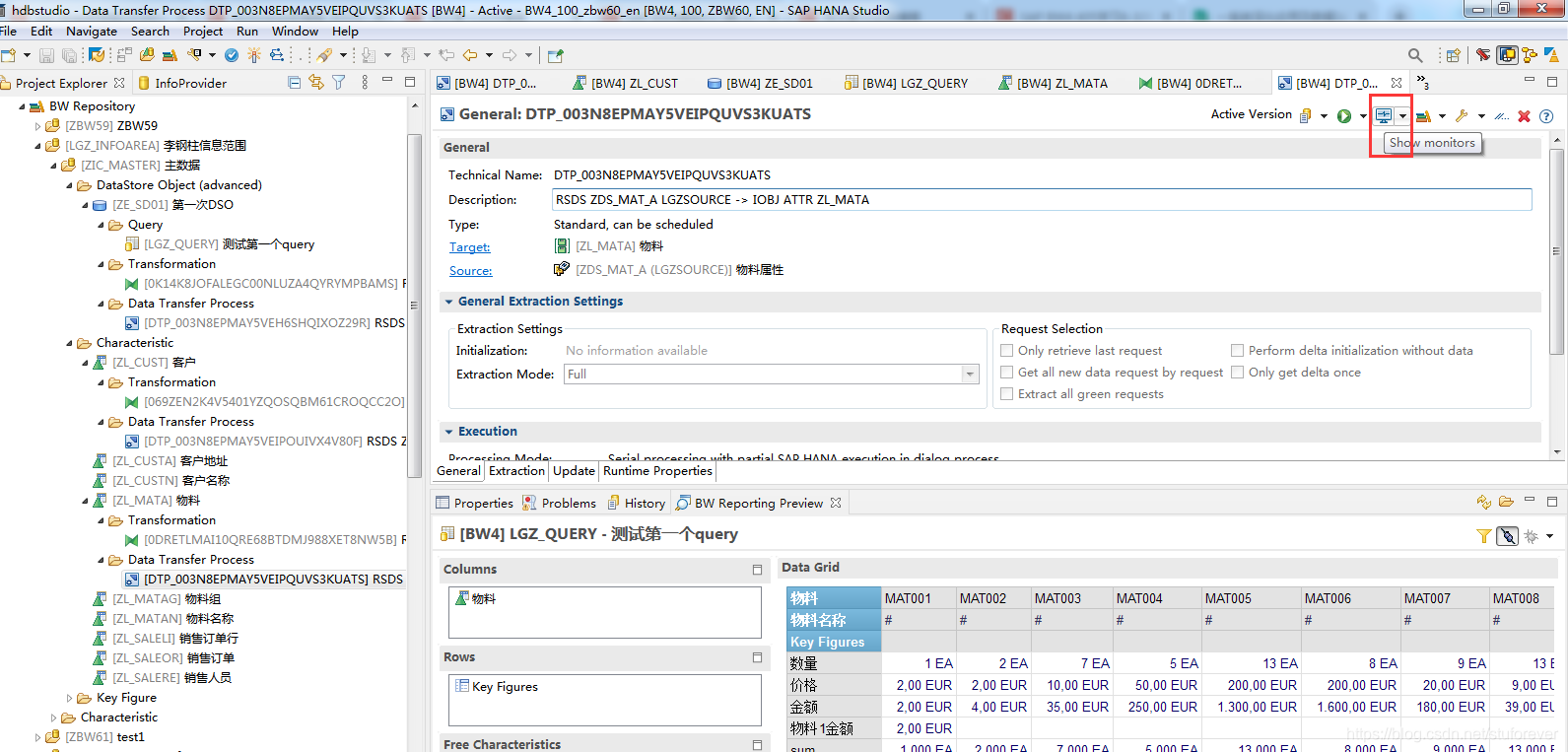Click the selected toggle icon beside yellow filter
Viewport: 1568px width, 752px height.
pyautogui.click(x=1507, y=536)
